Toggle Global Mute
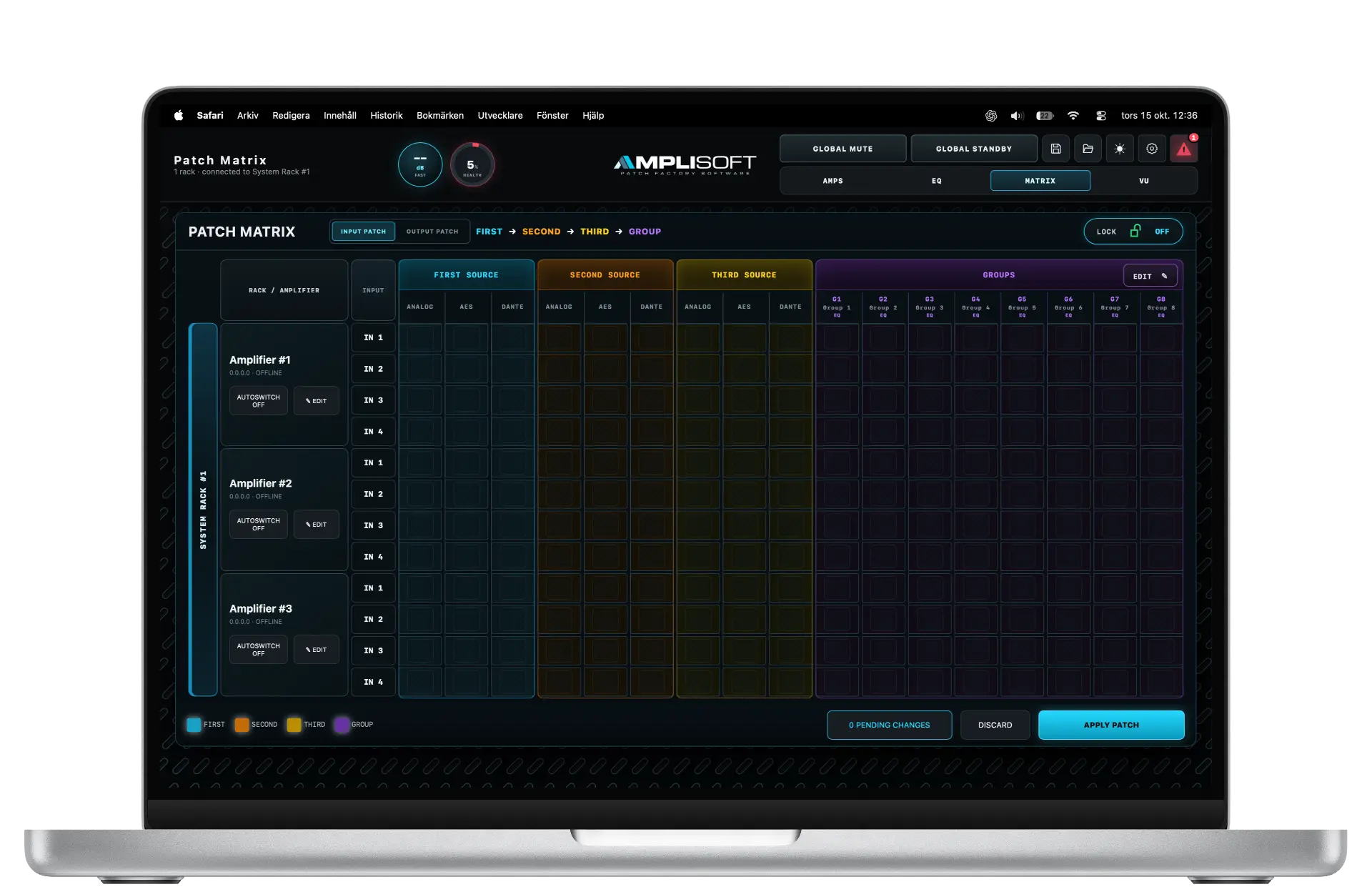 (x=842, y=149)
